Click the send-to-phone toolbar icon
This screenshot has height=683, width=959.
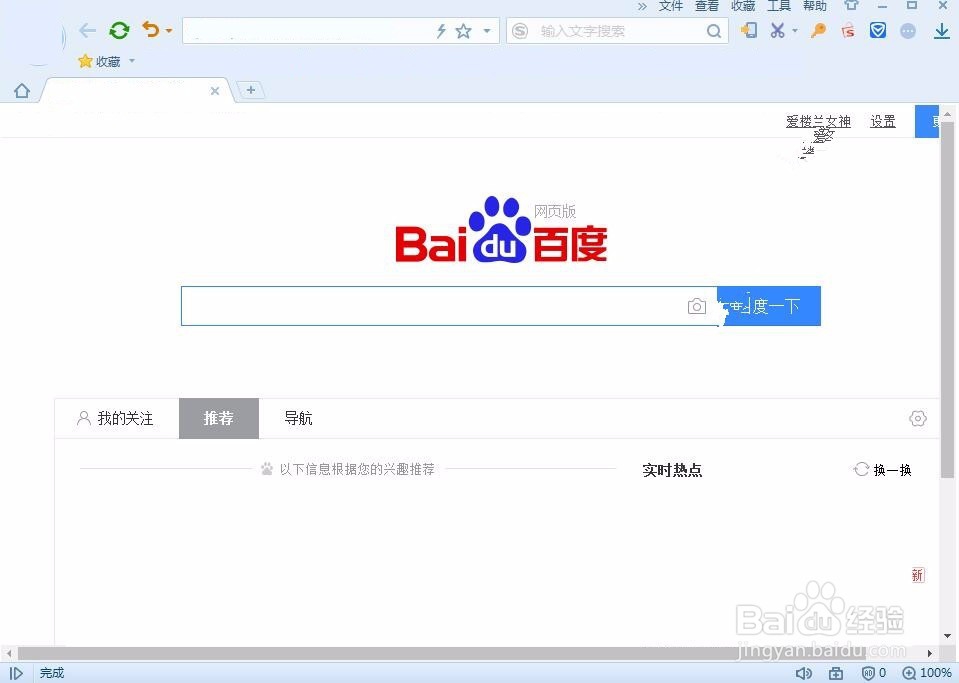pyautogui.click(x=748, y=30)
